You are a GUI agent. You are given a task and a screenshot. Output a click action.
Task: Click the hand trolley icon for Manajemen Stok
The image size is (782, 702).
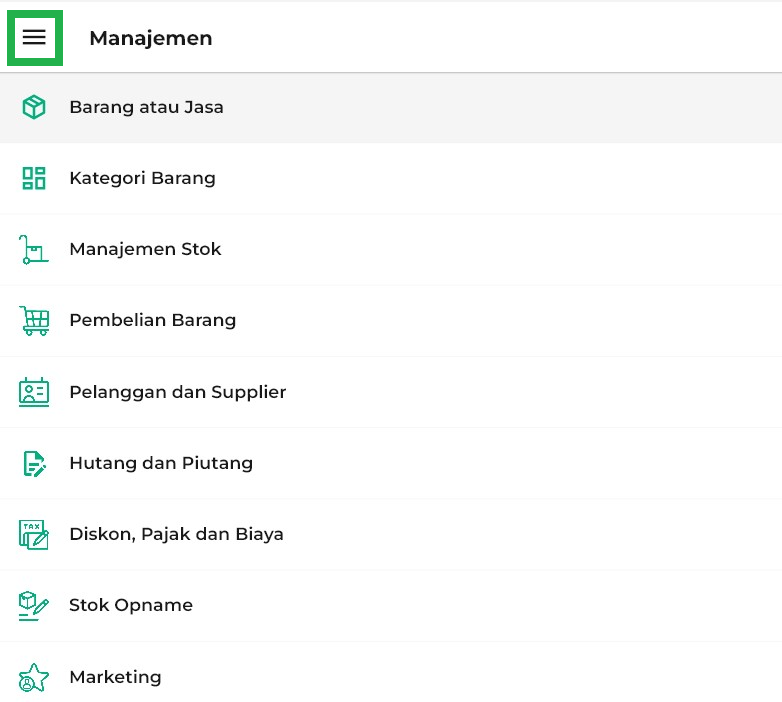coord(34,250)
